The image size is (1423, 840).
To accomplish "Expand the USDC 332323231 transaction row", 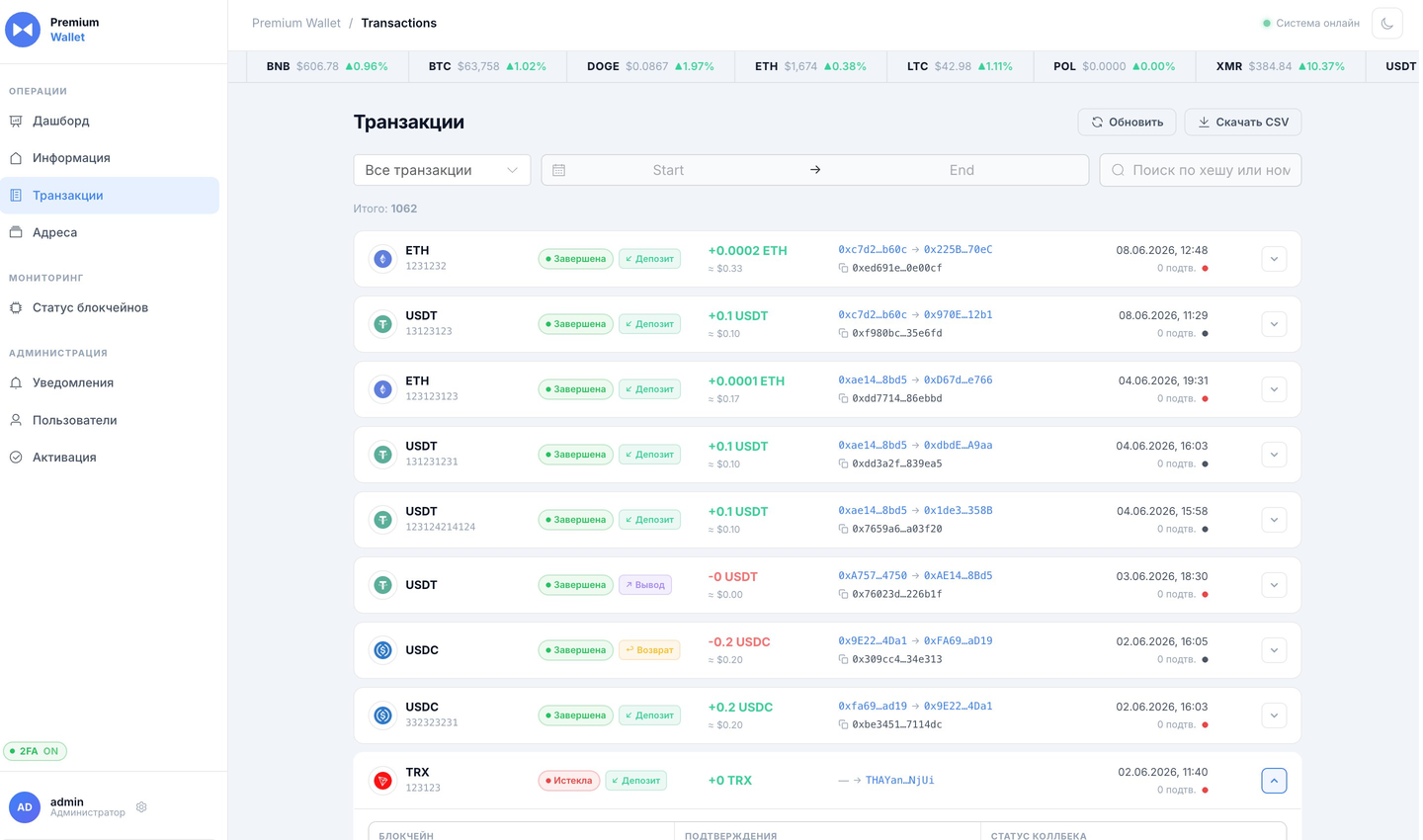I will [1274, 715].
